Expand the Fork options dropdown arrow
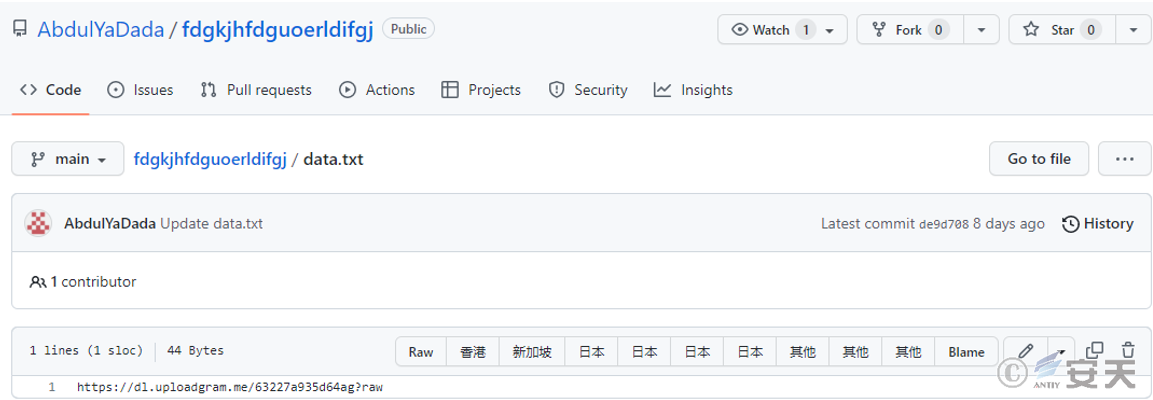1153x400 pixels. tap(982, 30)
